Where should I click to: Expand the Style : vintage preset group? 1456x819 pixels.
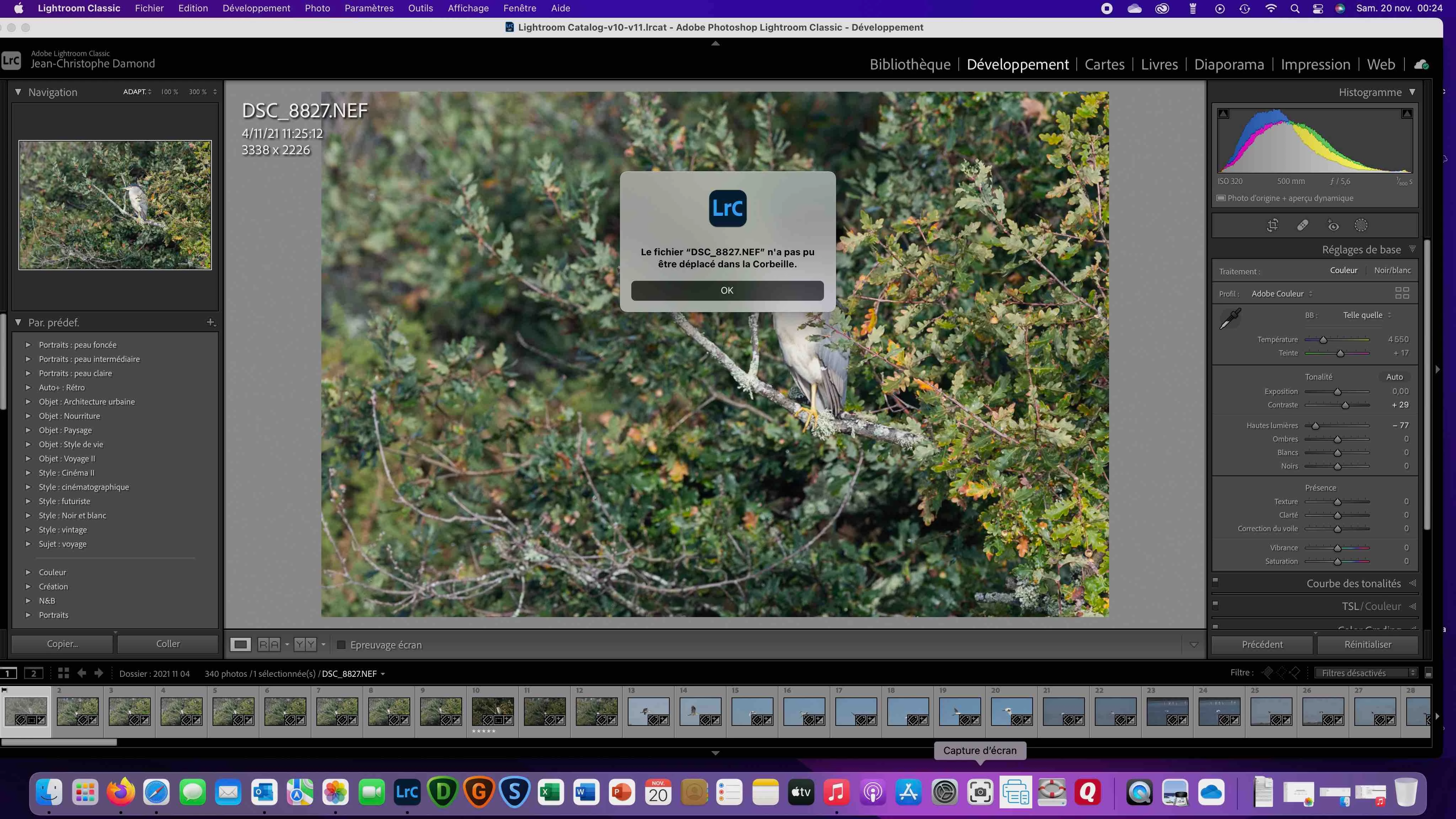(x=28, y=530)
